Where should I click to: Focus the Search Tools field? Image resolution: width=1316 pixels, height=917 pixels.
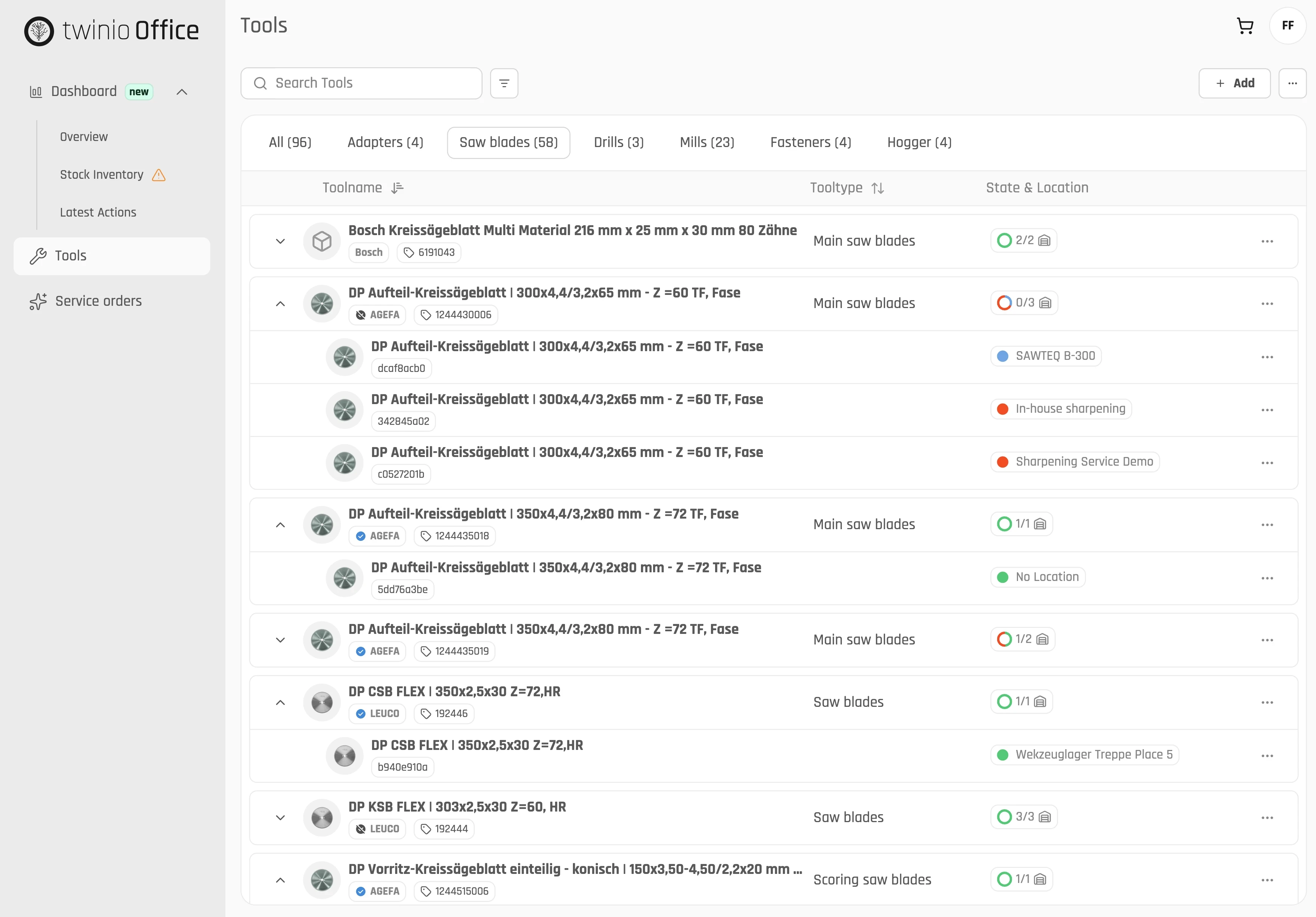coord(361,84)
